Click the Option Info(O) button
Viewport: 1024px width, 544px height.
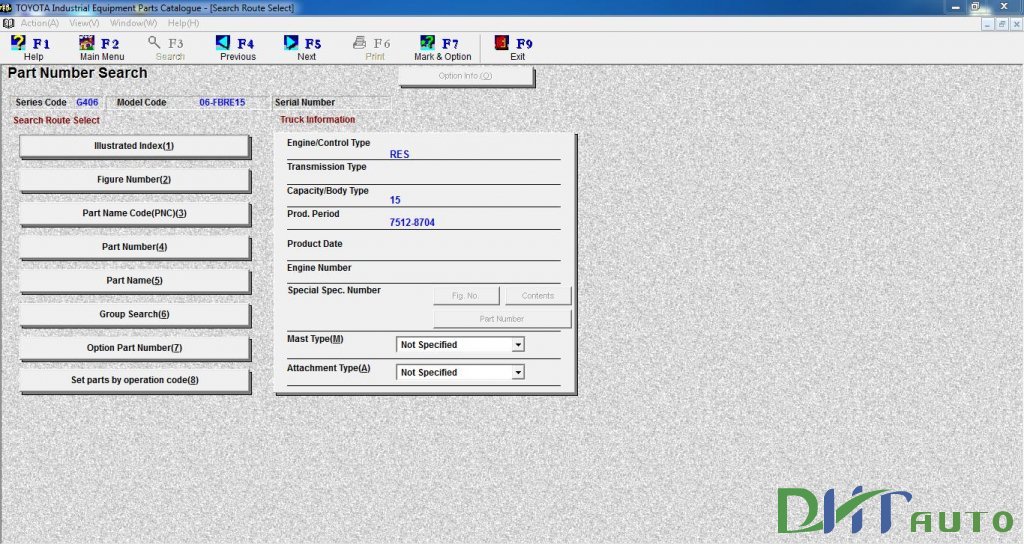[x=466, y=76]
